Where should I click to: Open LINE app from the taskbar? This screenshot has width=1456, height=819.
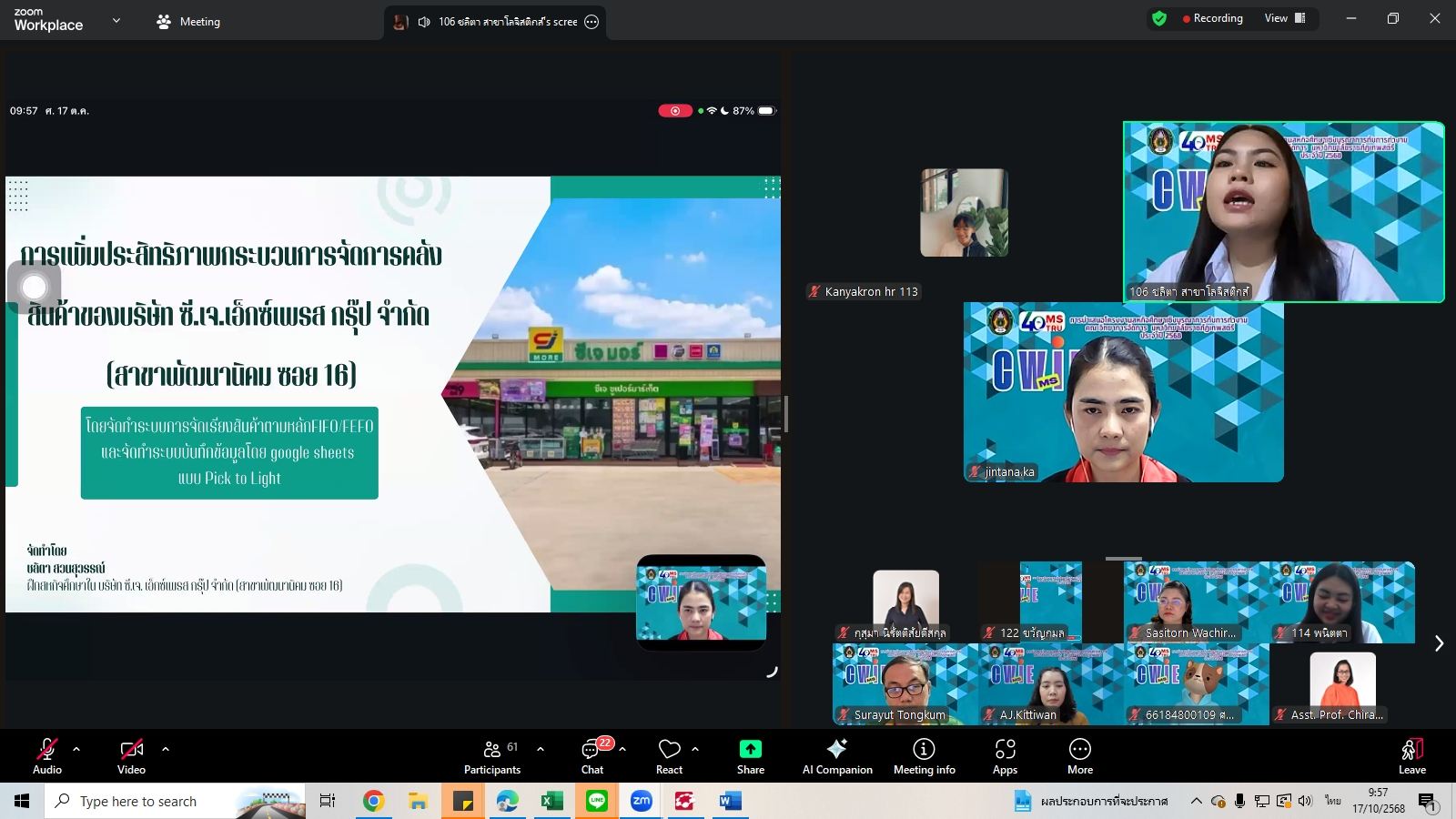pyautogui.click(x=597, y=801)
